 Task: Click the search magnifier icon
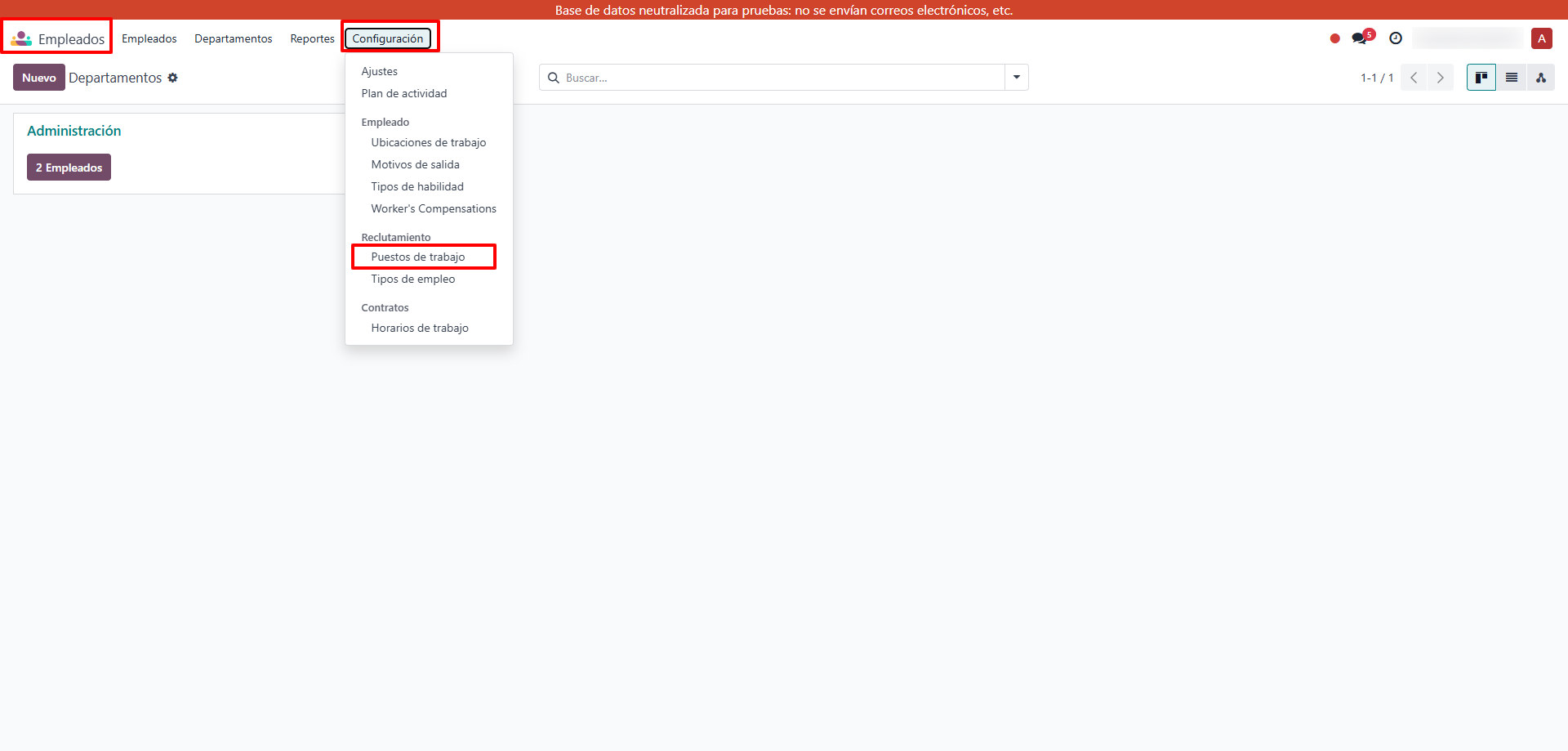554,78
